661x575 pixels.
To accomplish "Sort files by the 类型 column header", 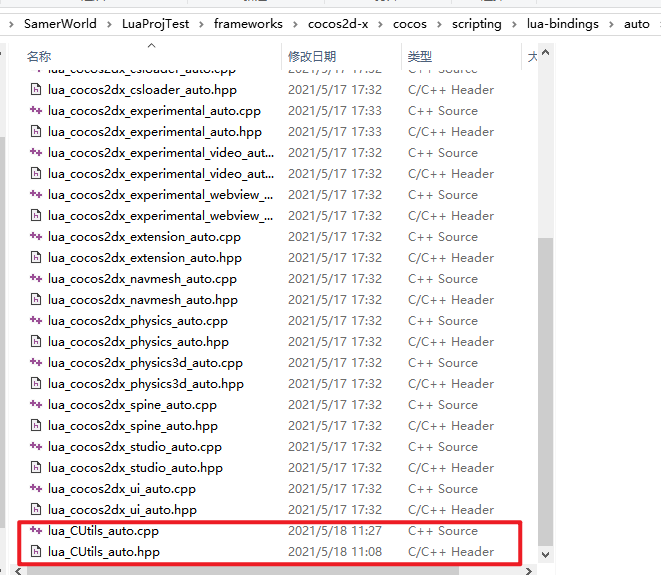I will pos(420,58).
